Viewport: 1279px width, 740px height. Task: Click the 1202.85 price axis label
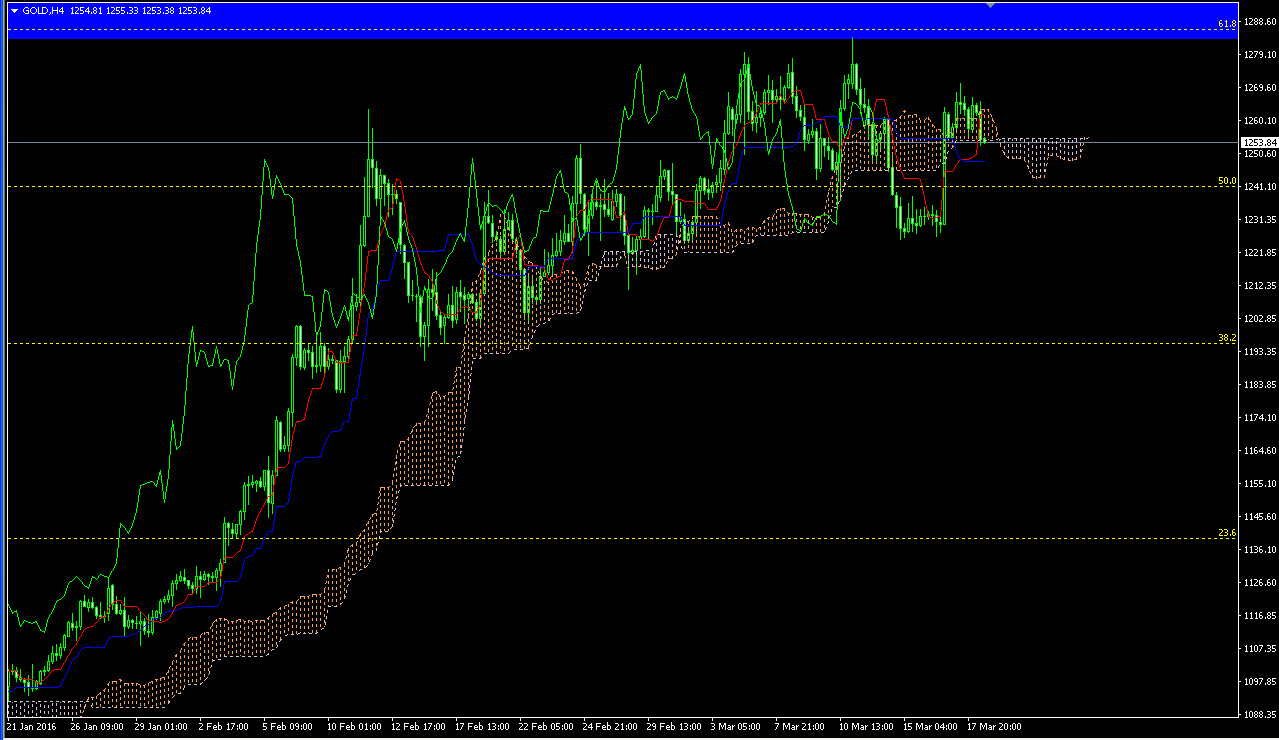pyautogui.click(x=1260, y=319)
